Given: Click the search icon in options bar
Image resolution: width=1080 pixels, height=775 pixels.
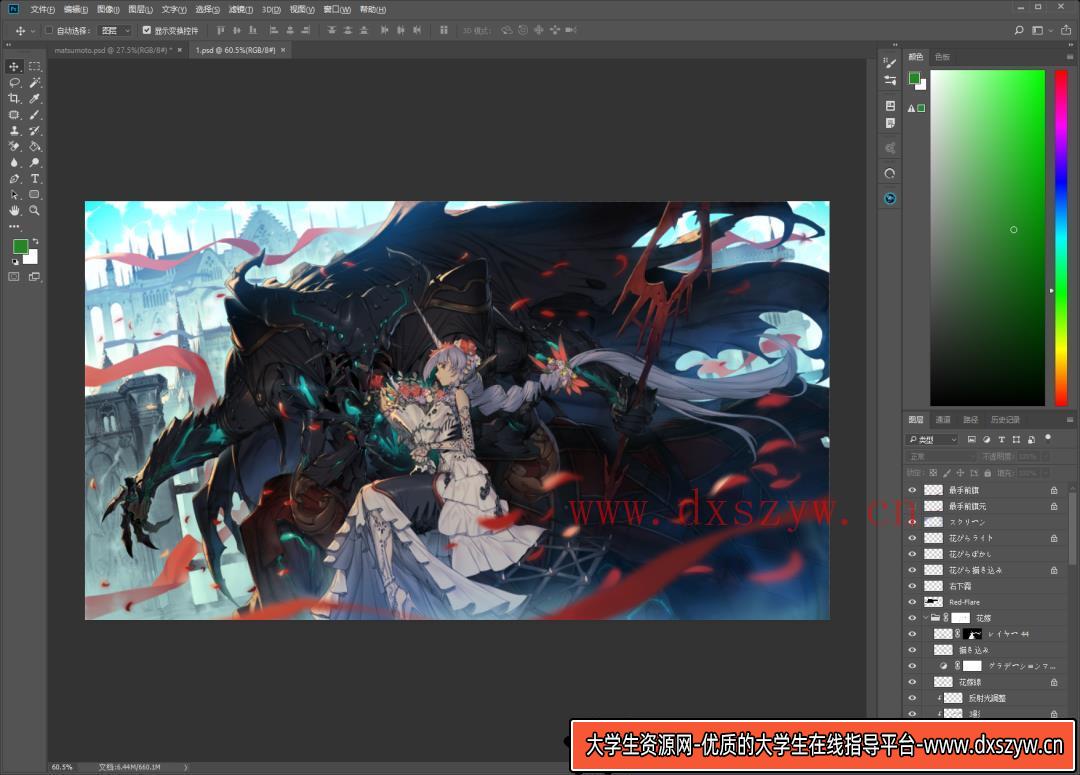Looking at the screenshot, I should coord(1019,30).
